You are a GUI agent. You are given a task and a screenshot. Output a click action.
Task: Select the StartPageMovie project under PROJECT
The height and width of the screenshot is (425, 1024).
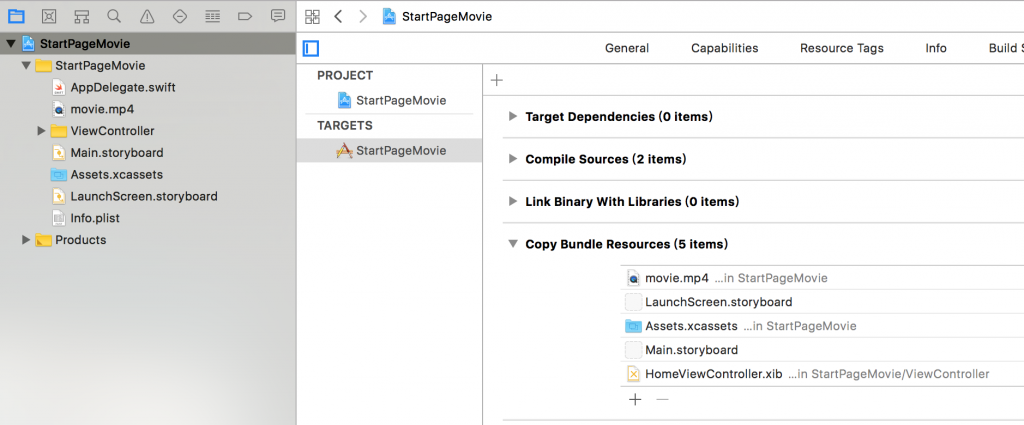[400, 100]
